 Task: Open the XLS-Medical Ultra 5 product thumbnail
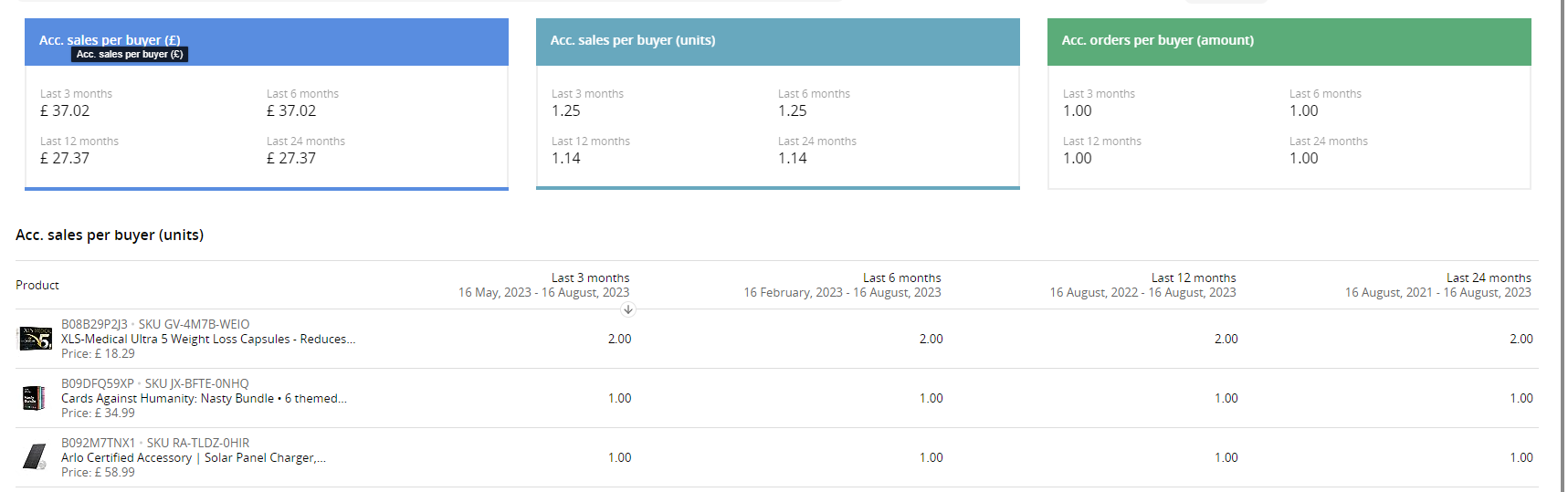(x=36, y=339)
